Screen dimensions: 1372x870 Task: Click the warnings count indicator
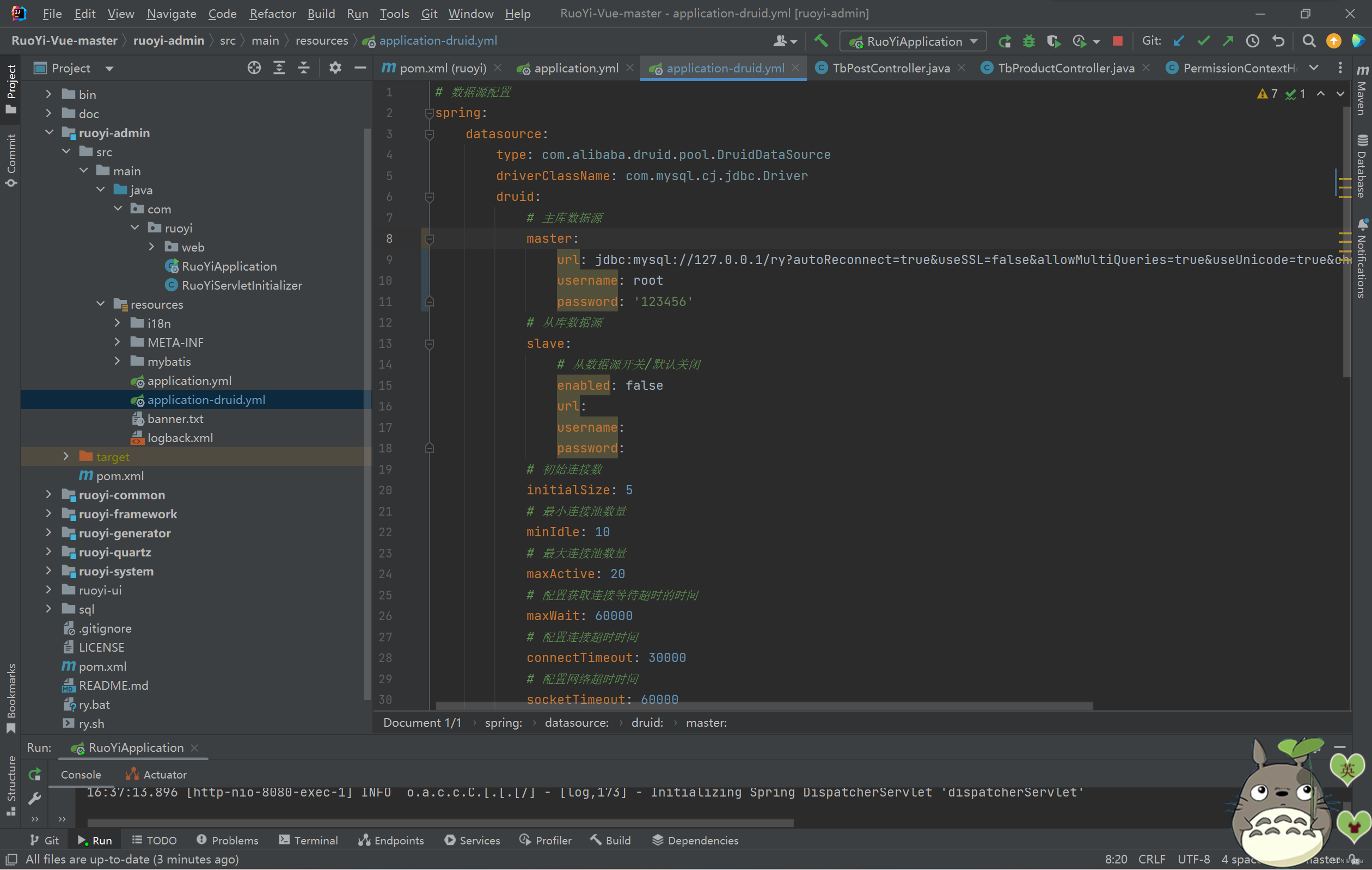coord(1267,94)
